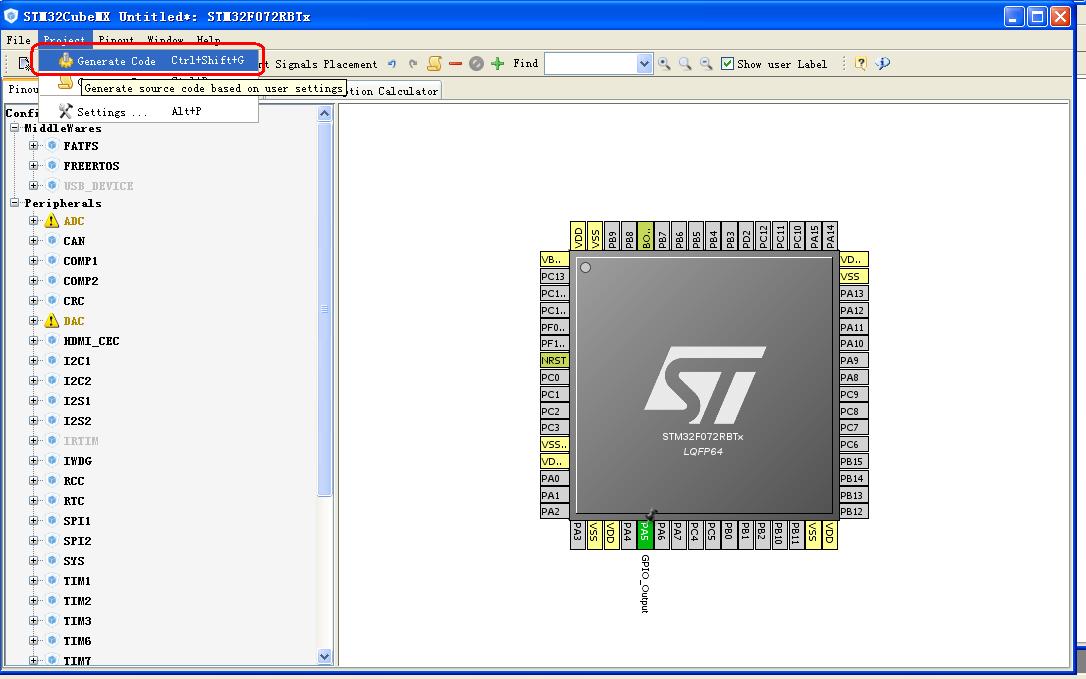Choose Generate Code from the Project menu
Viewport: 1086px width, 679px height.
(148, 61)
